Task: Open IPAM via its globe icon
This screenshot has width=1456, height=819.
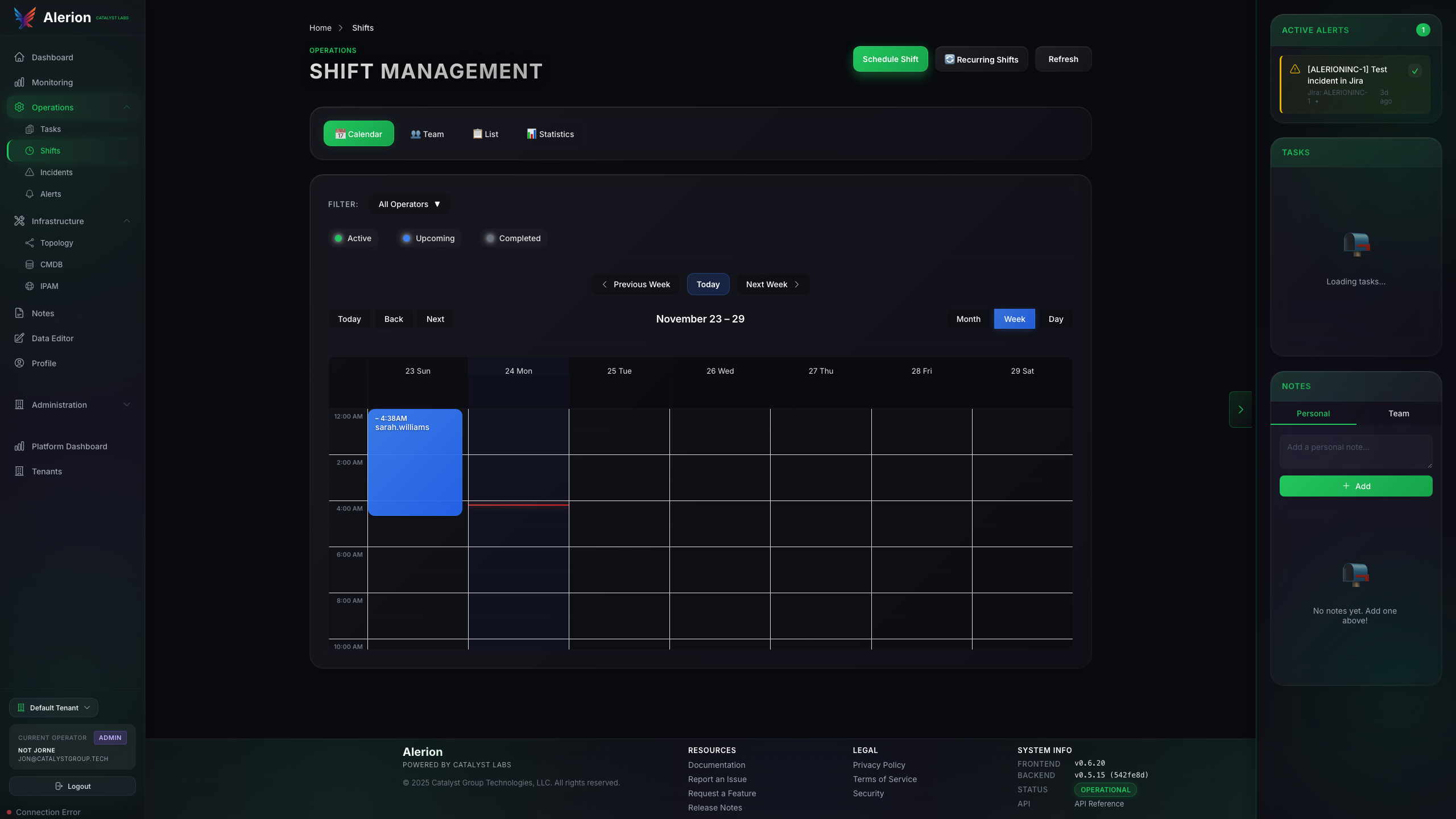Action: [x=30, y=286]
